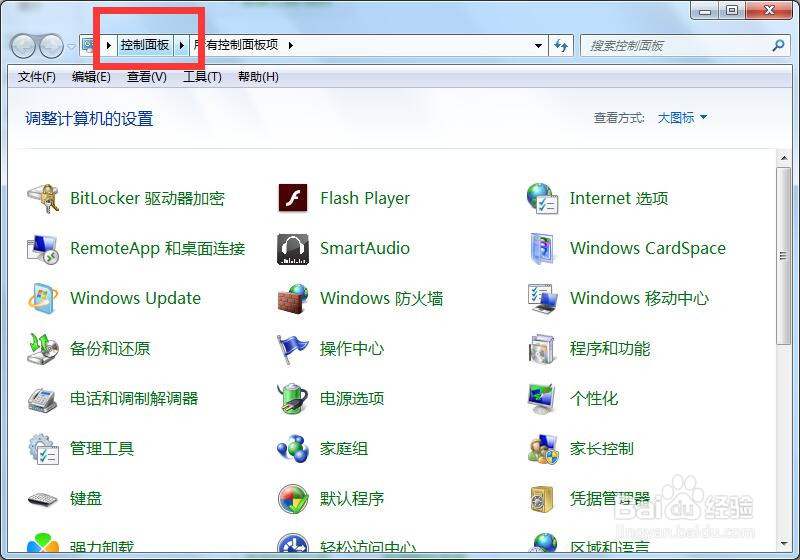The image size is (800, 560).
Task: Expand the arrow after 控制面板 breadcrumb
Action: pyautogui.click(x=182, y=45)
